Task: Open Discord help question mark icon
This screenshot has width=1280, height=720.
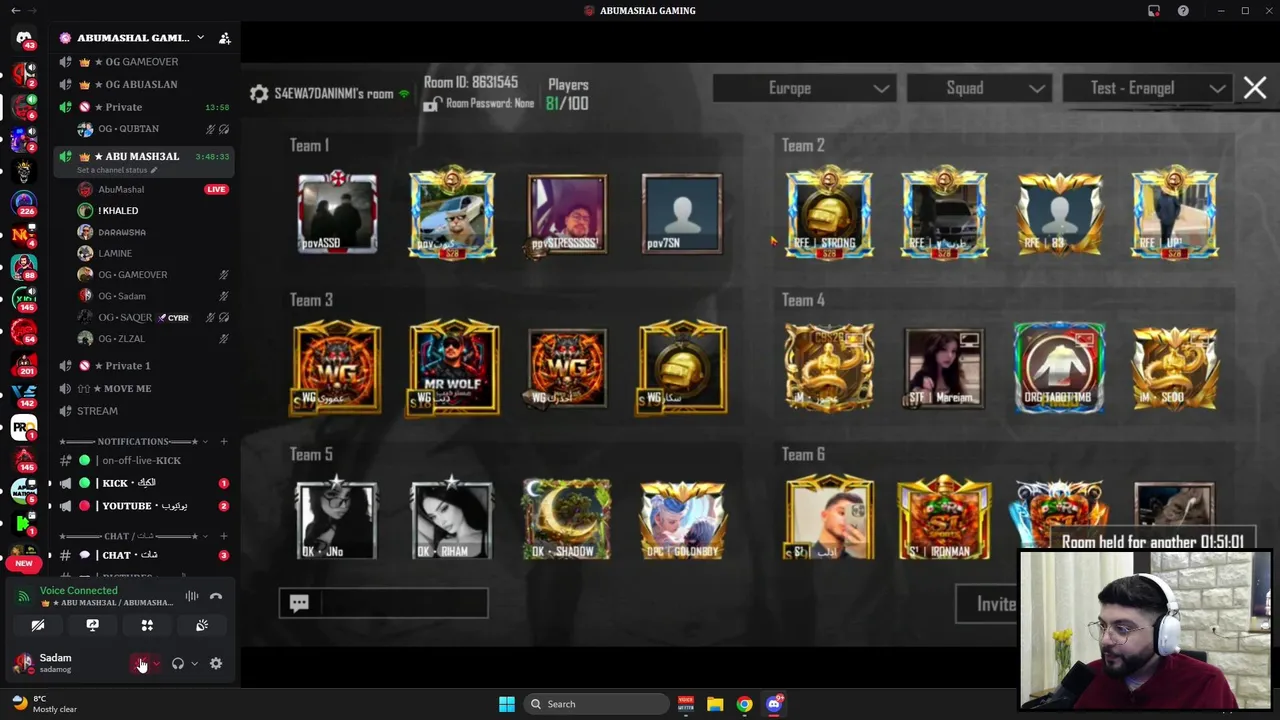Action: click(x=1183, y=11)
